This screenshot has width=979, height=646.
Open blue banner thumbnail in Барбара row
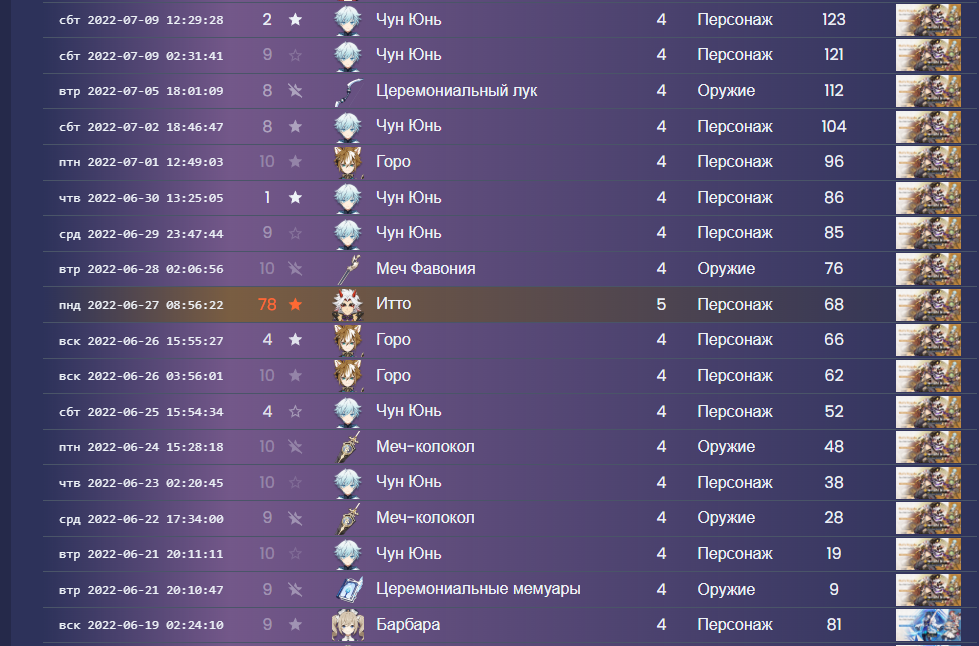(928, 625)
